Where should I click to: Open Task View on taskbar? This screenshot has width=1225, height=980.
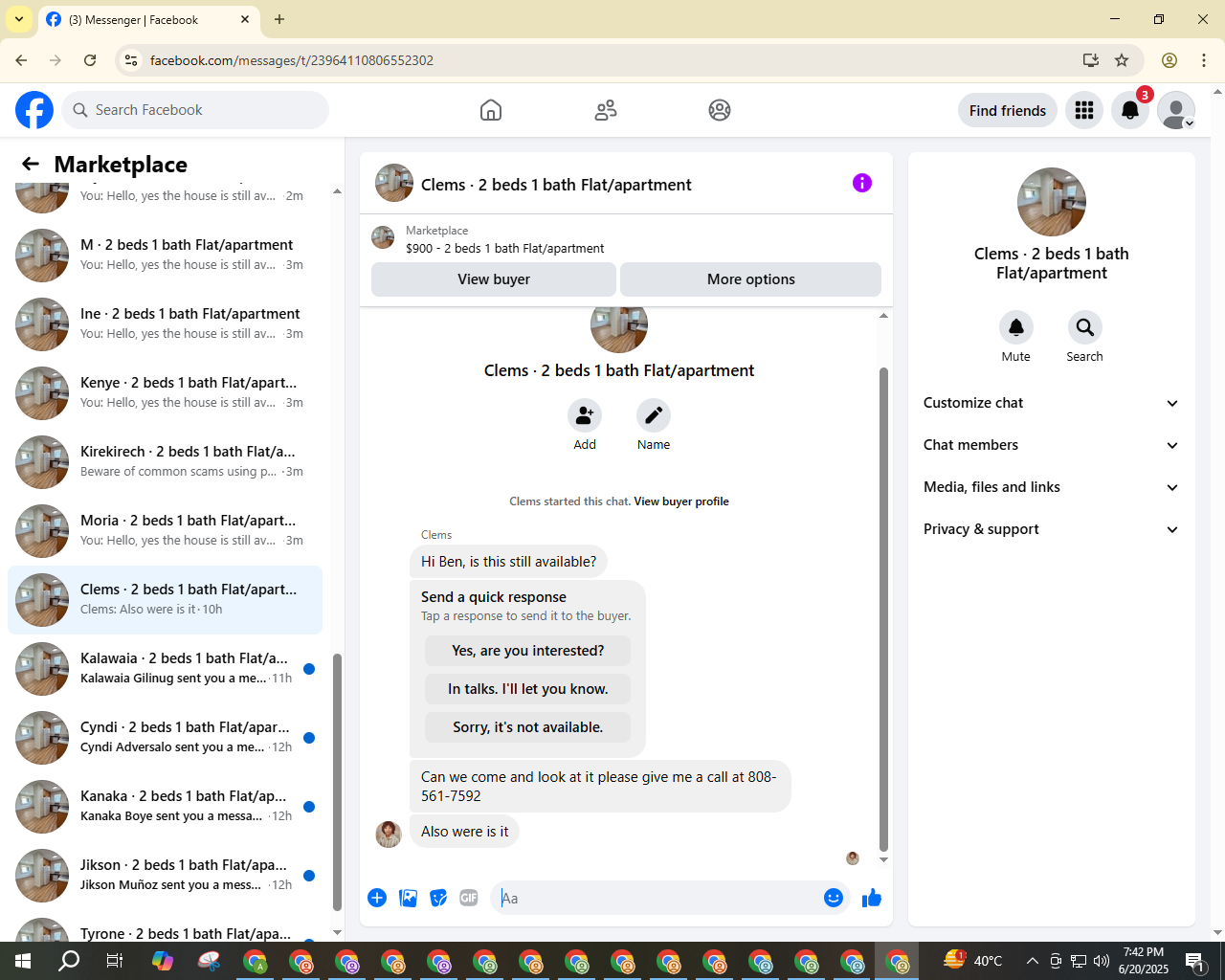(115, 961)
